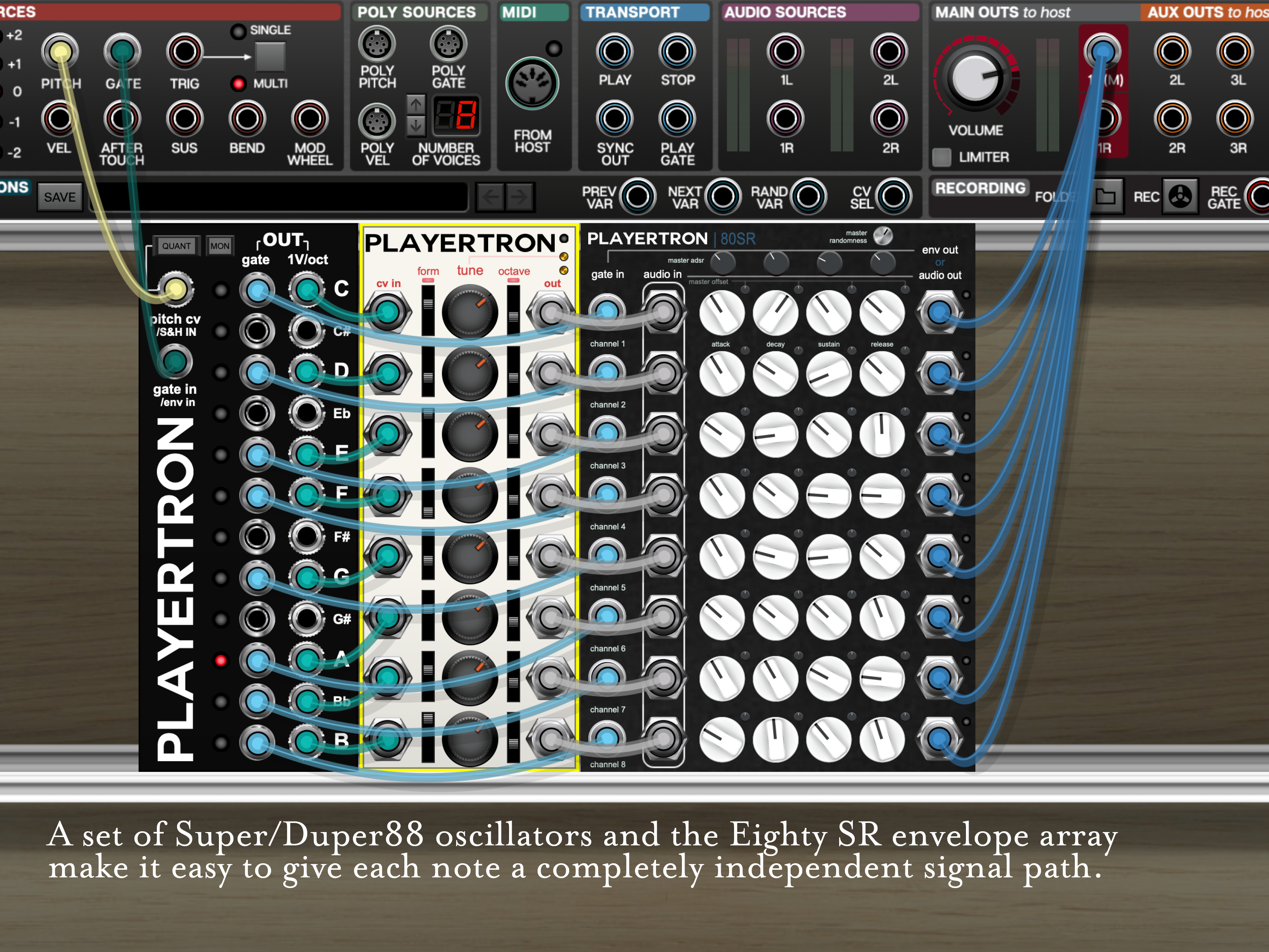Toggle the QUANT button on Playertron
Viewport: 1269px width, 952px height.
[176, 246]
